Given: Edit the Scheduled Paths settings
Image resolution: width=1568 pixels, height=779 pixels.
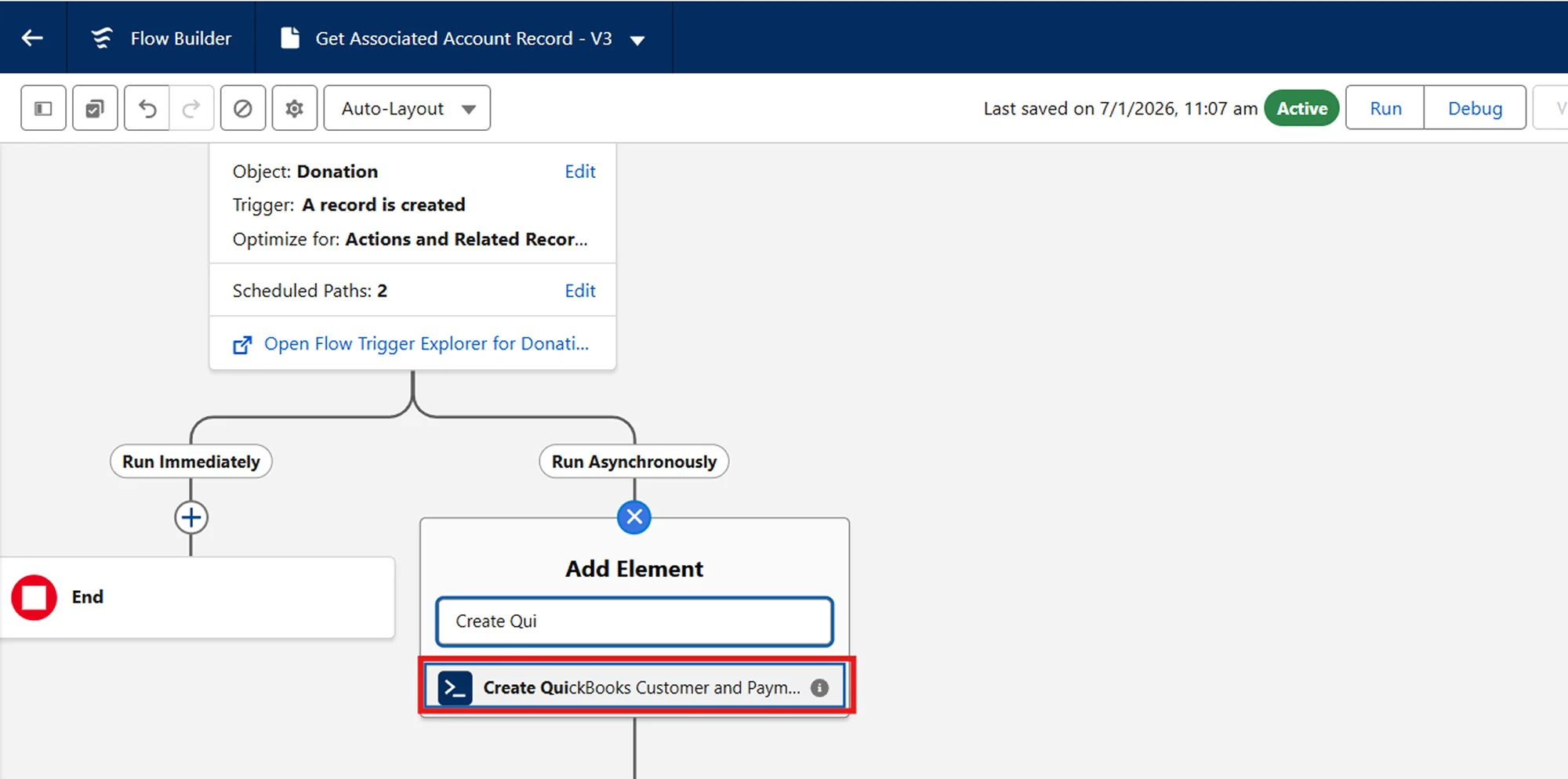Looking at the screenshot, I should 579,290.
